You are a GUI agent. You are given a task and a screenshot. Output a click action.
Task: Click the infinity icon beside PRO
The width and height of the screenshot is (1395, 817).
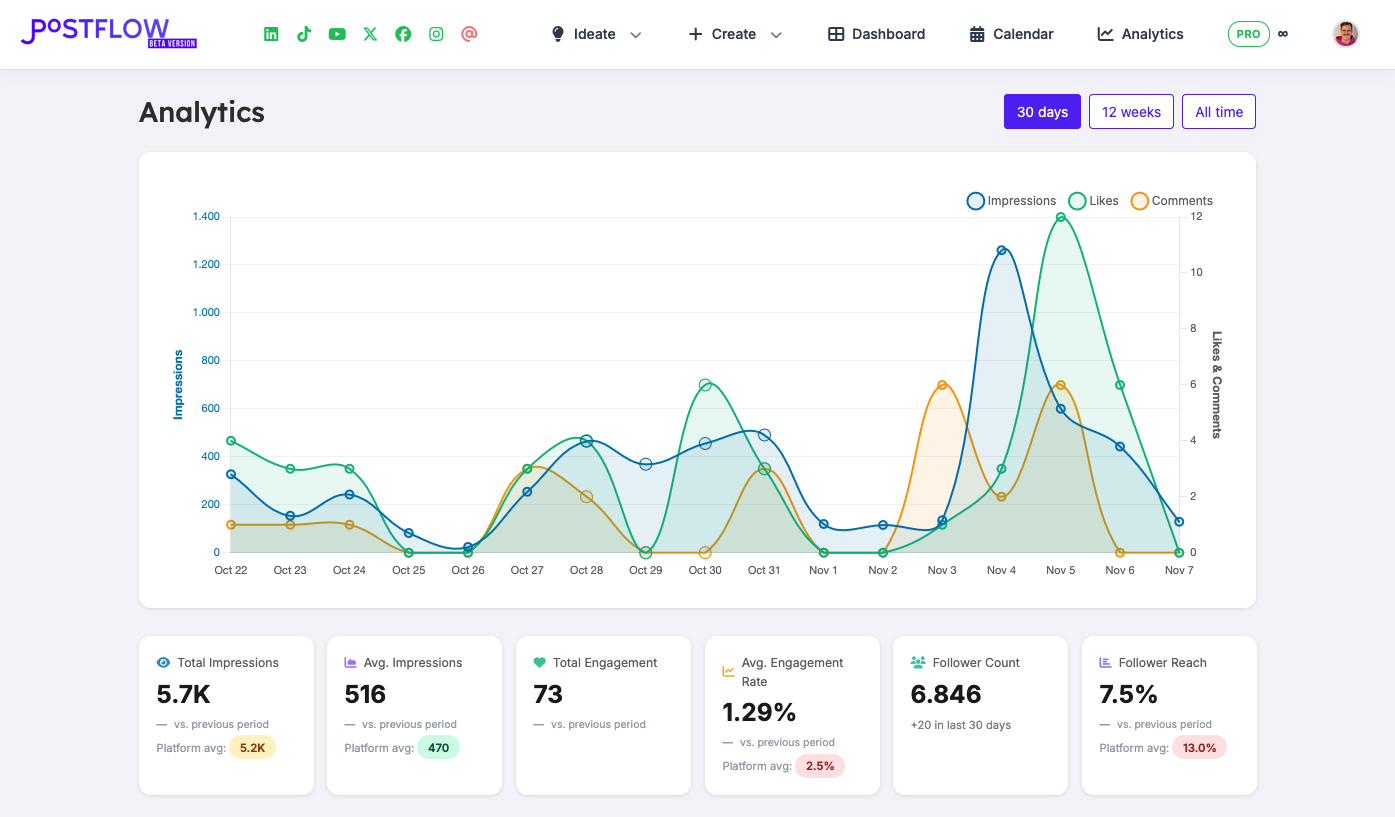[x=1283, y=33]
